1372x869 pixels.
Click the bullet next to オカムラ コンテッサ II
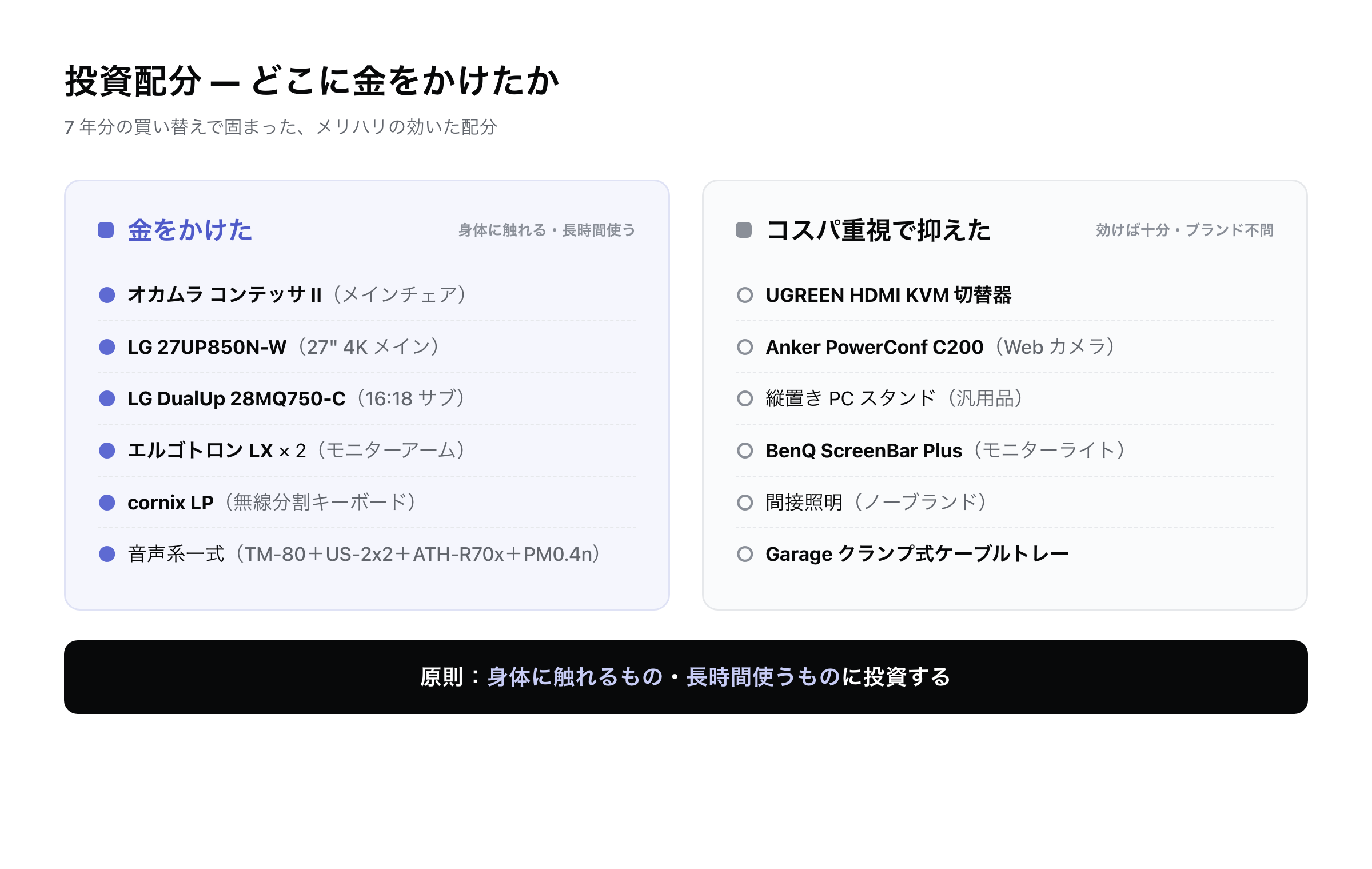[107, 295]
